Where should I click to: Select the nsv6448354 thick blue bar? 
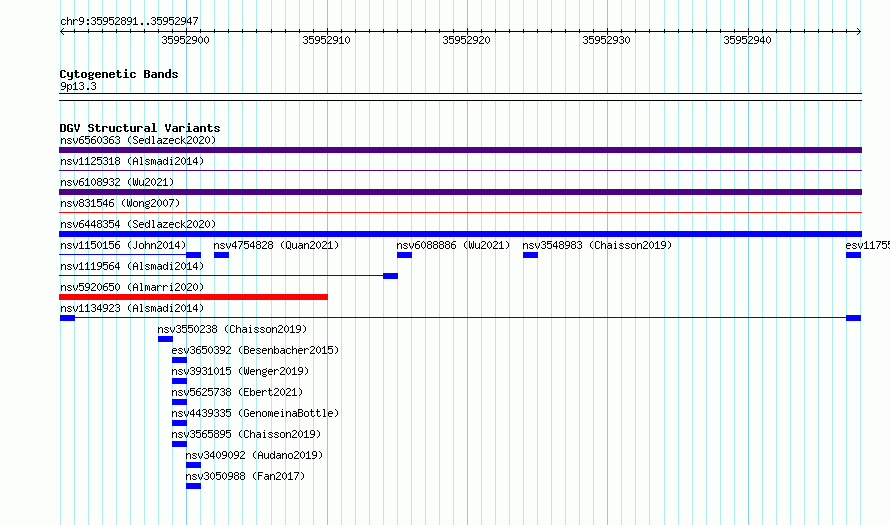[x=460, y=234]
